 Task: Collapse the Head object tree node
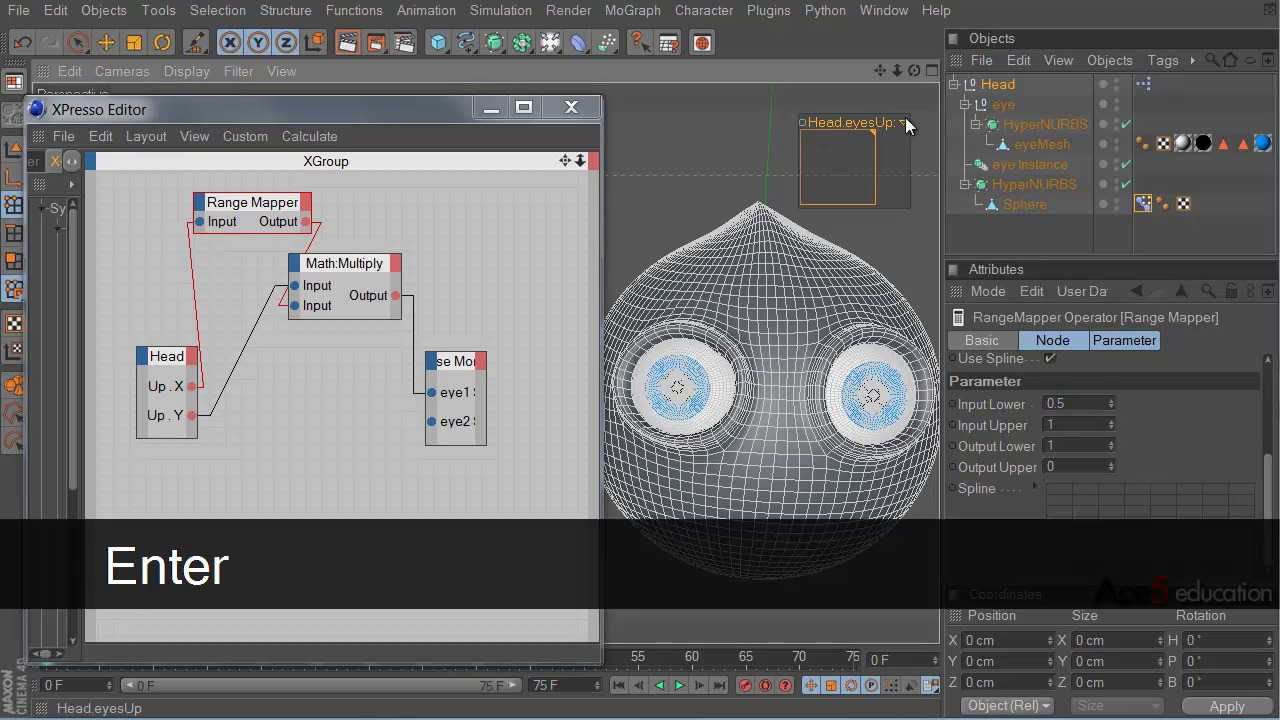coord(954,84)
